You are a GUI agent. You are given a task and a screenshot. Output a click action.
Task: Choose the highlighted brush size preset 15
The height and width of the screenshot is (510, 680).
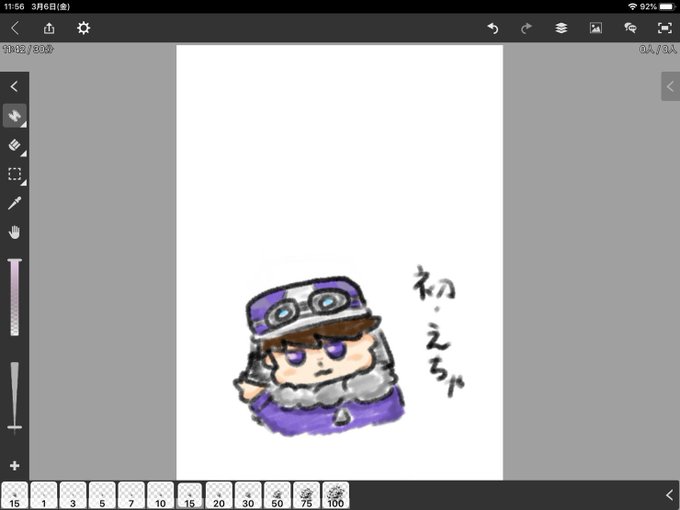coord(190,495)
